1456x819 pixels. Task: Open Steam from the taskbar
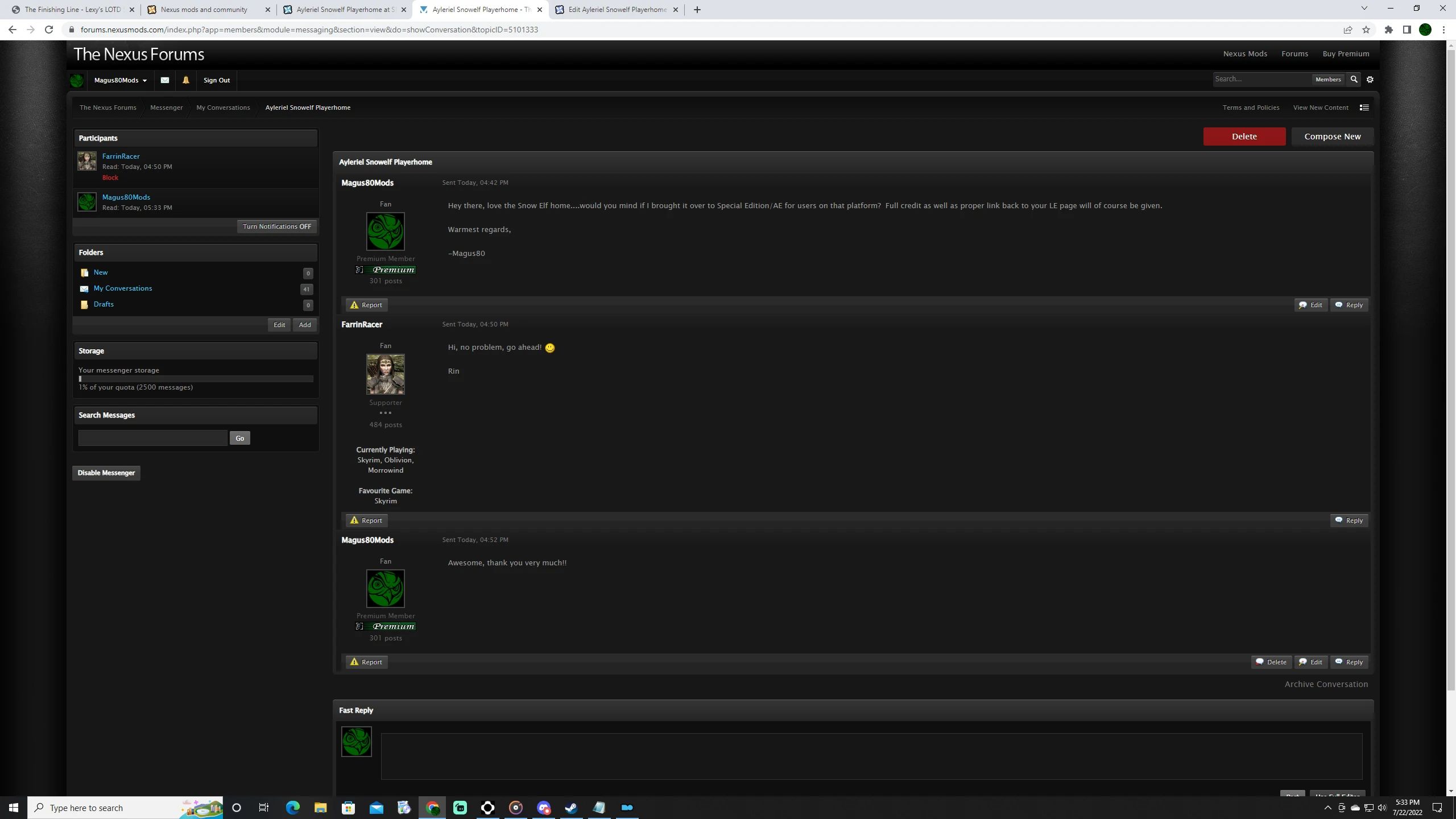pos(571,808)
